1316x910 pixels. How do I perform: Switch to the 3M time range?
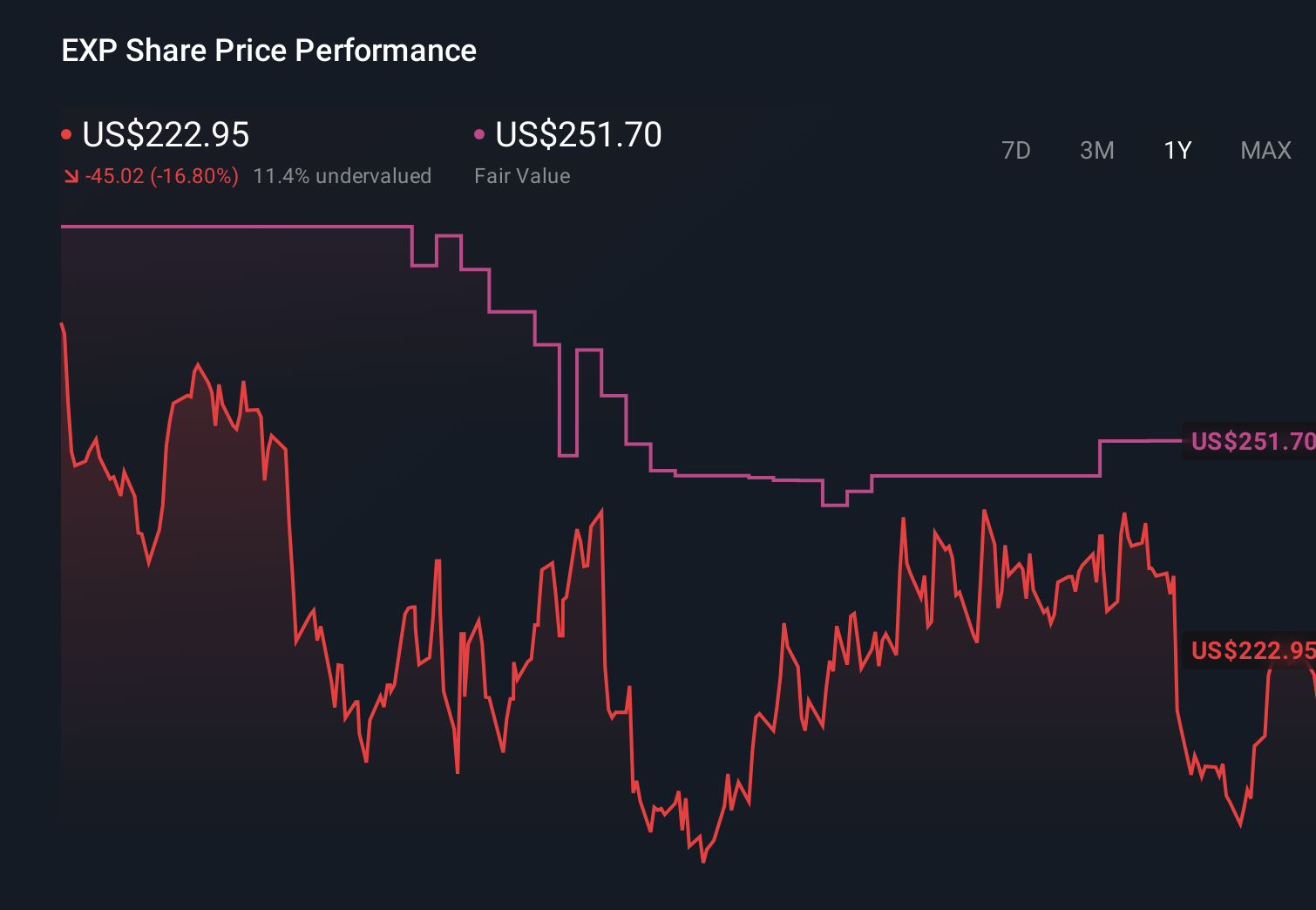pyautogui.click(x=1096, y=150)
